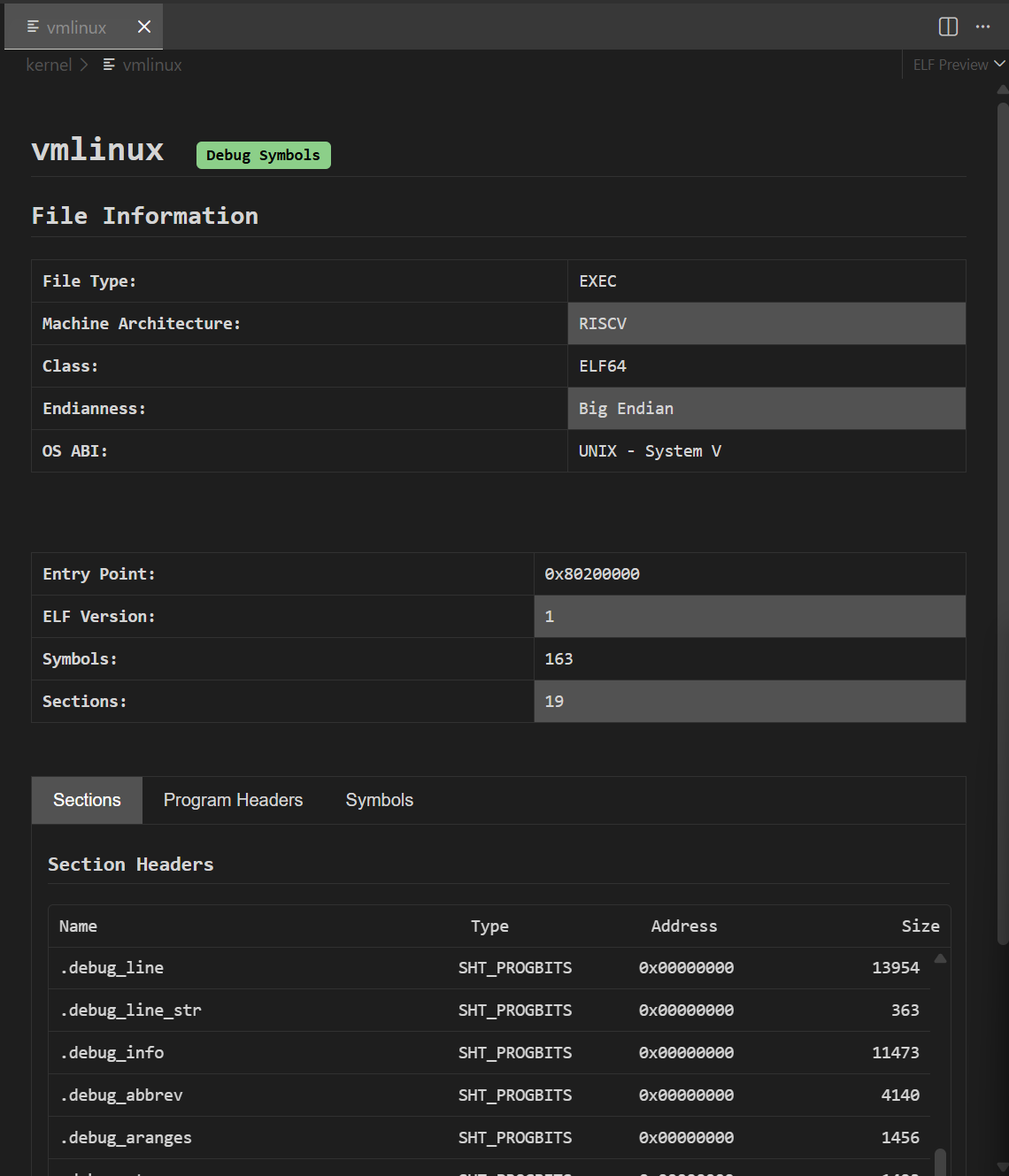Click the Type column header
This screenshot has width=1009, height=1176.
(x=489, y=926)
